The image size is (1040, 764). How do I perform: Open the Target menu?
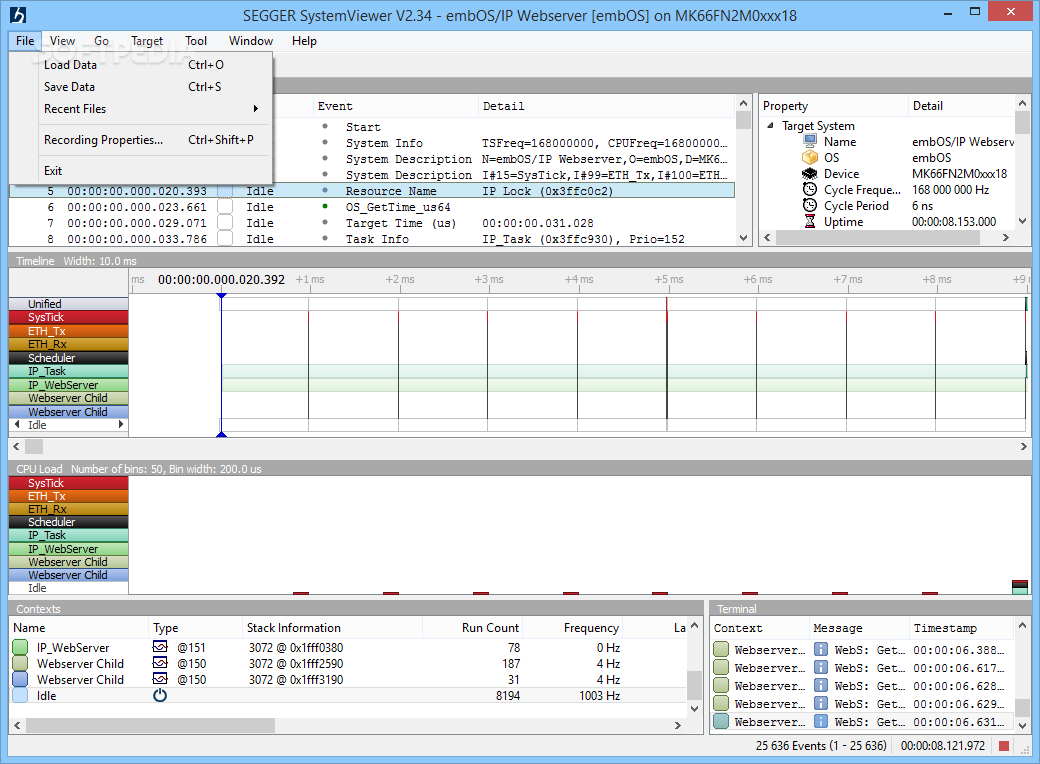click(x=147, y=40)
